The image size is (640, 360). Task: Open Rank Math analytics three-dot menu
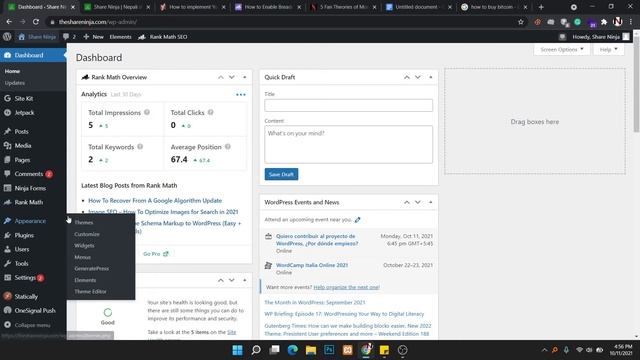point(241,95)
